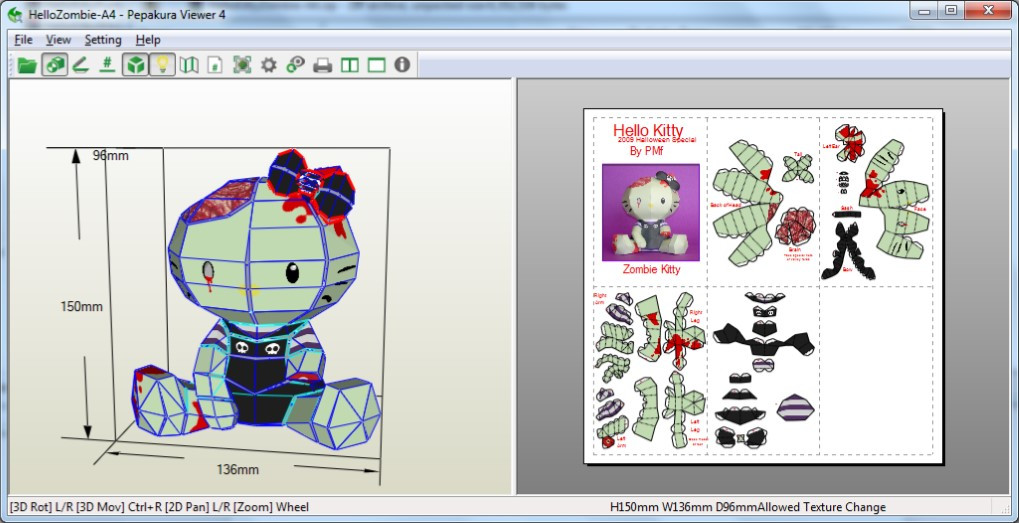
Task: Open the View menu
Action: (x=58, y=40)
